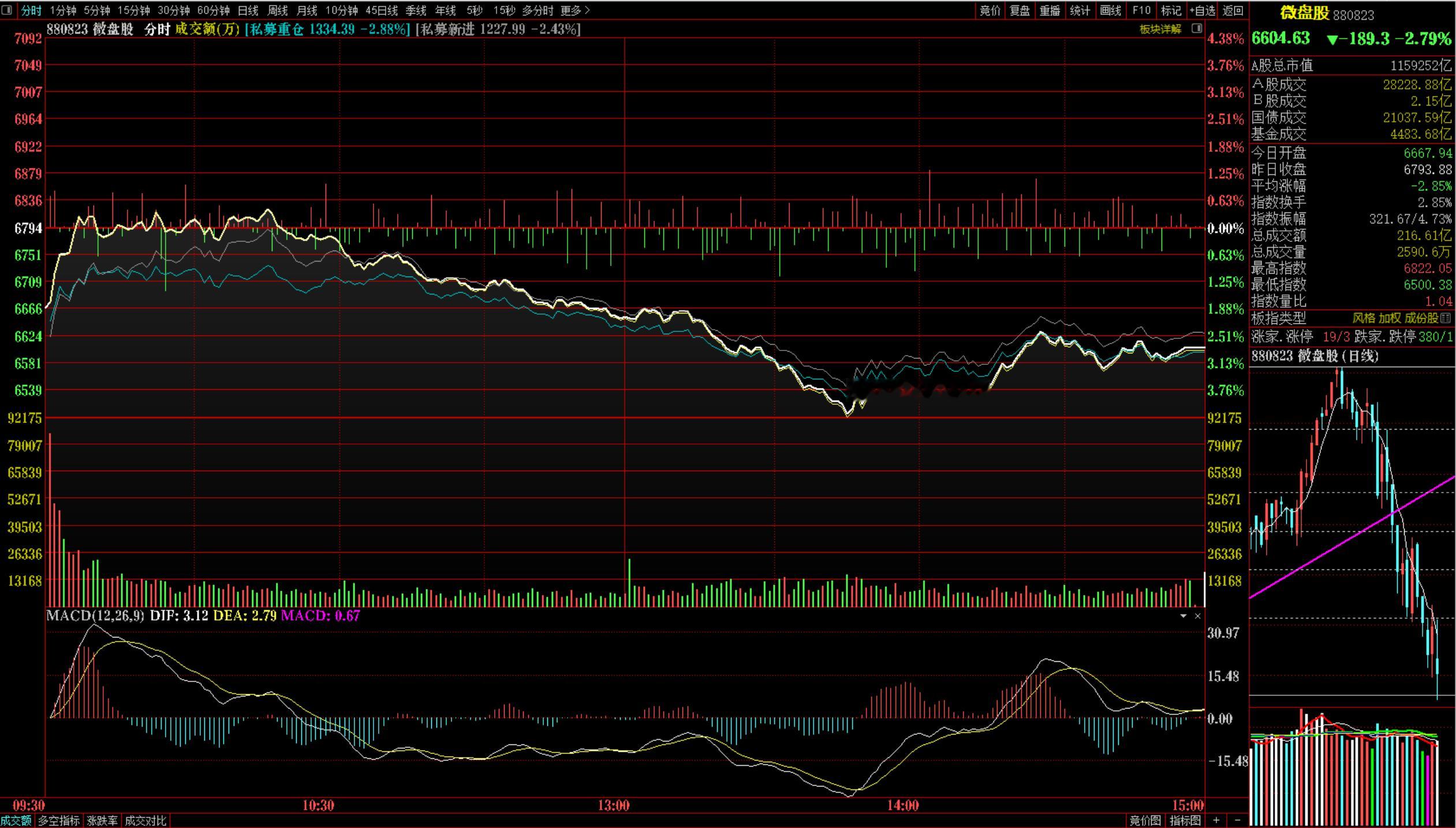The width and height of the screenshot is (1456, 828).
Task: Click the 返回 button
Action: pos(1233,10)
